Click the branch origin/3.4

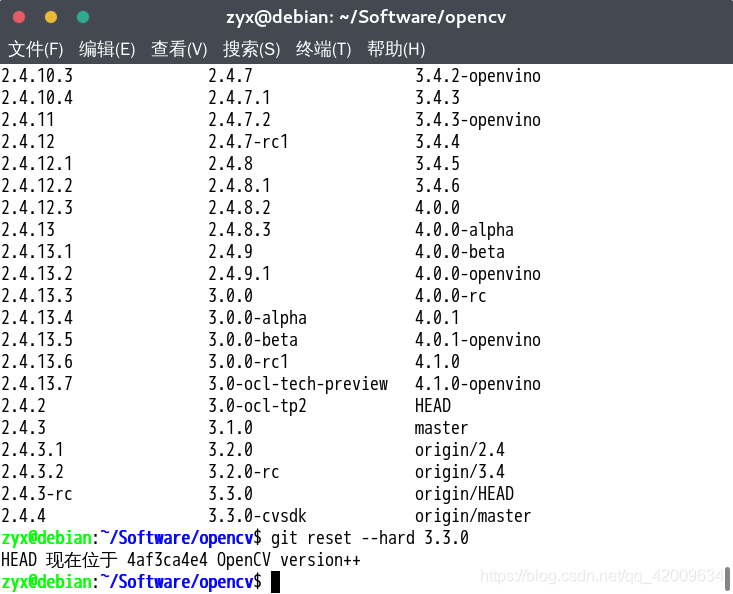click(x=460, y=472)
